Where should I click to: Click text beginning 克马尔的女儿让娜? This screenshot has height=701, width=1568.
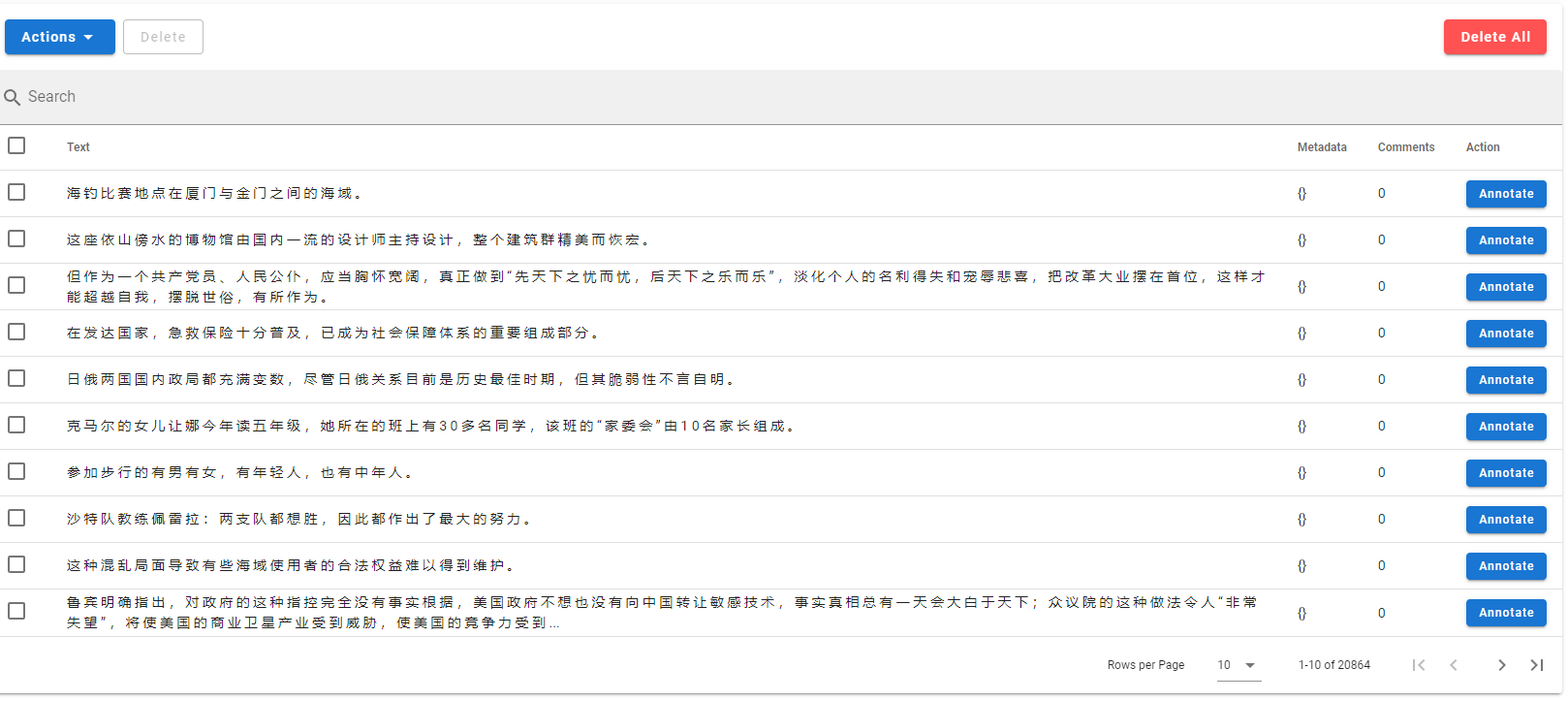click(431, 427)
